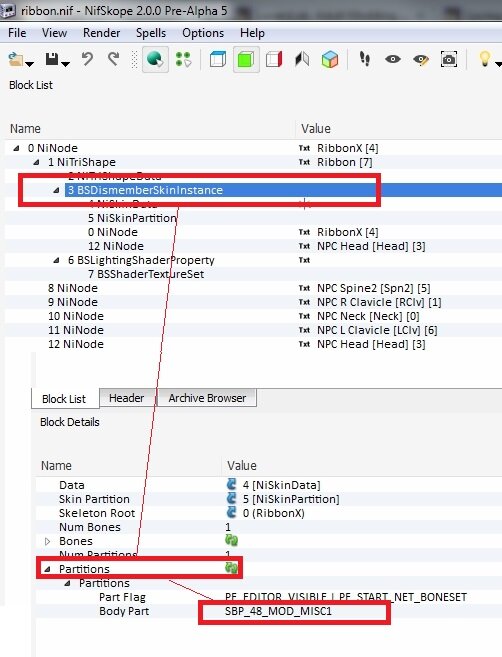This screenshot has width=502, height=657.
Task: Collapse the 0 NiNode root tree node
Action: [x=16, y=148]
